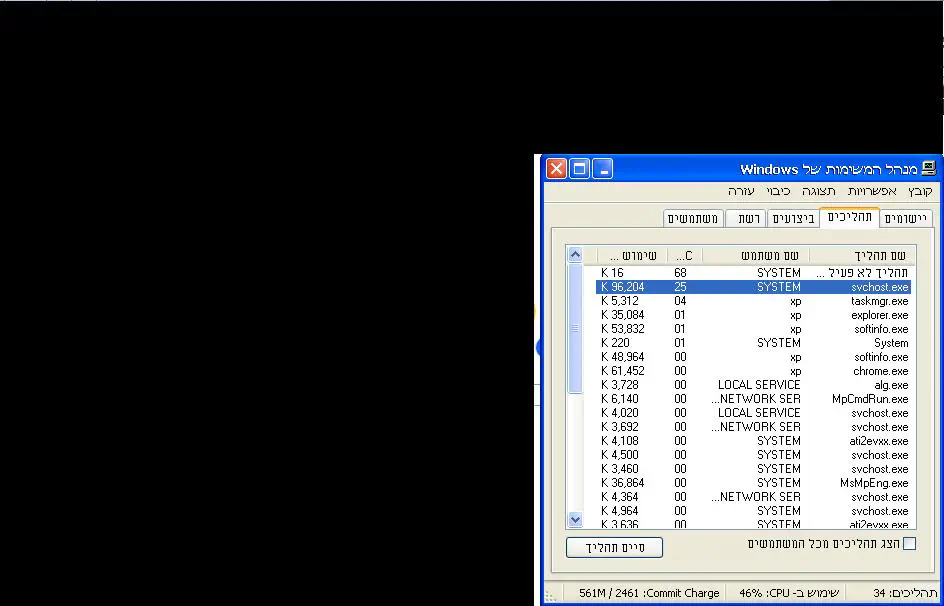Switch to the יישומים (Applications) tab
Image resolution: width=944 pixels, height=606 pixels.
(906, 219)
